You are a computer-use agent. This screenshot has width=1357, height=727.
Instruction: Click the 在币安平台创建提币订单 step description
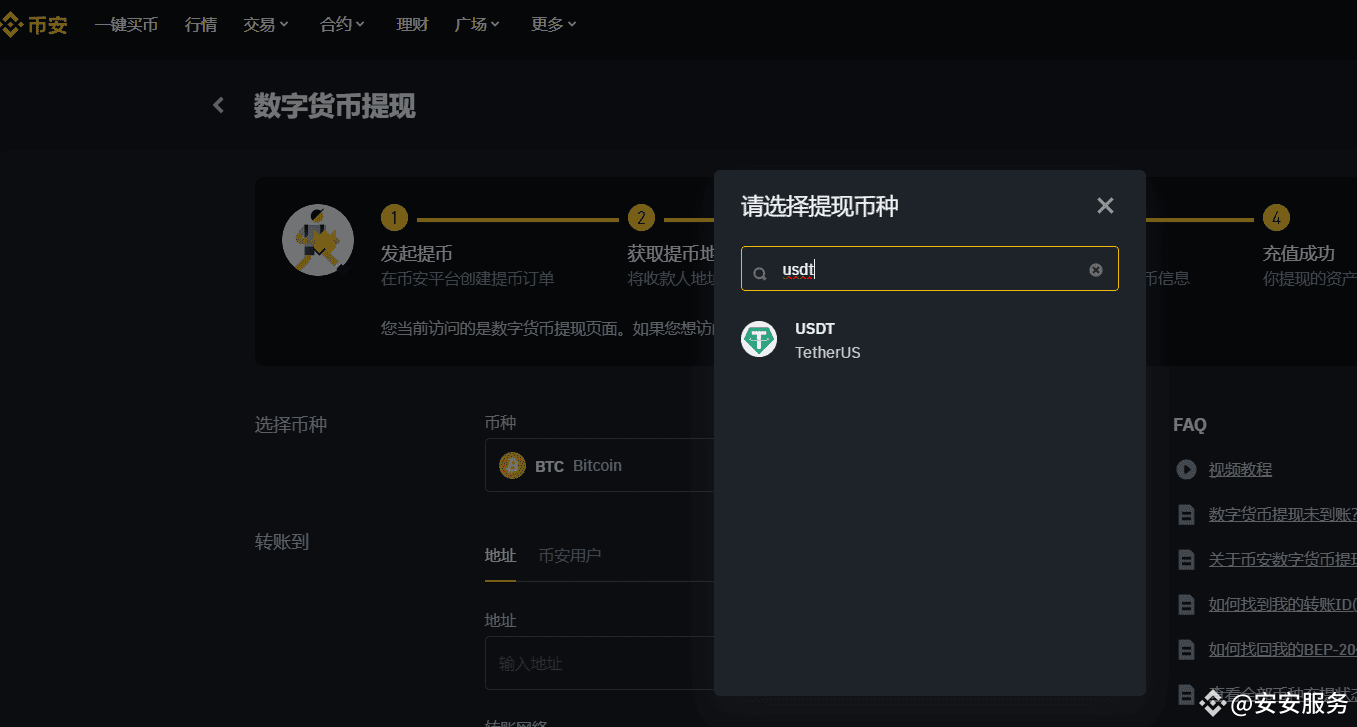[467, 278]
